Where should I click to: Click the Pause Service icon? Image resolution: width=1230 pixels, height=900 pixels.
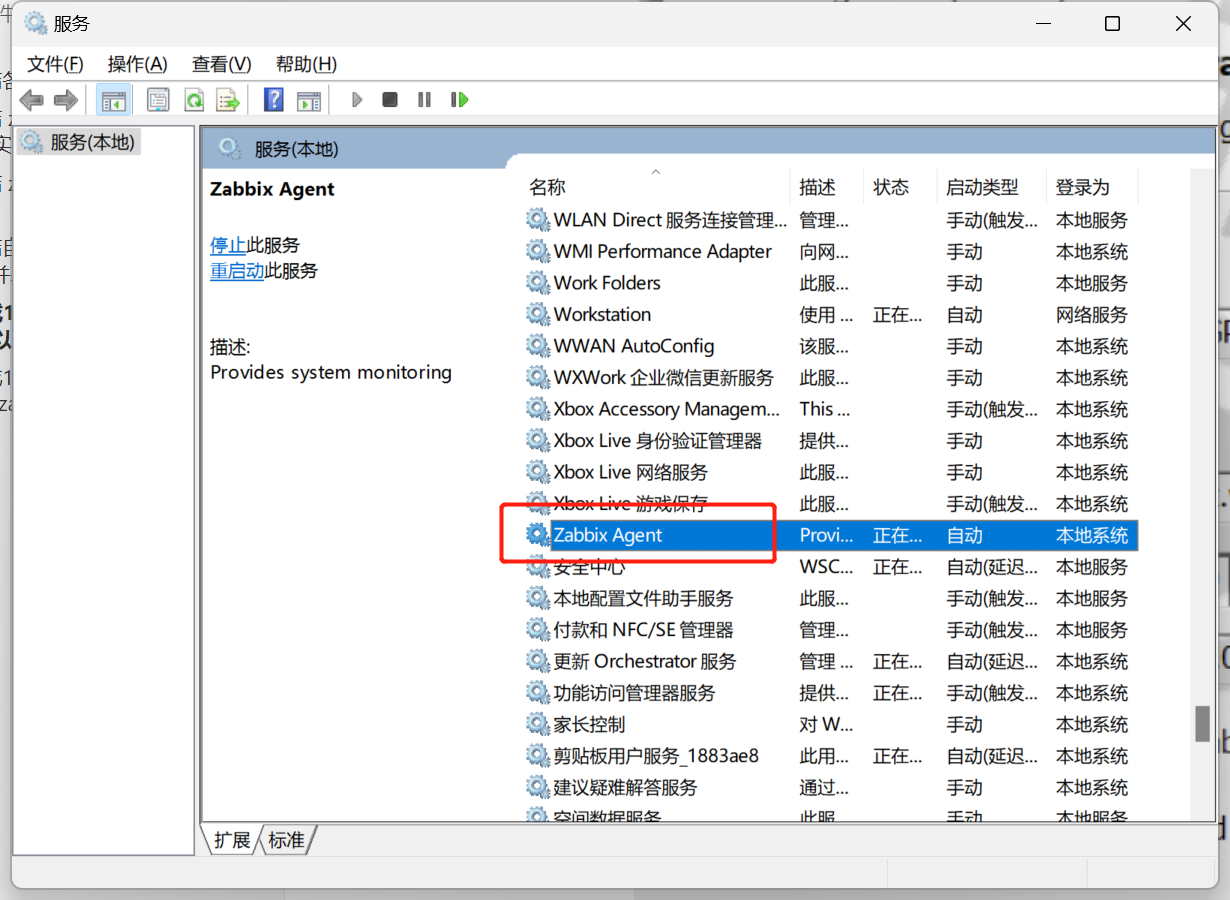point(424,100)
